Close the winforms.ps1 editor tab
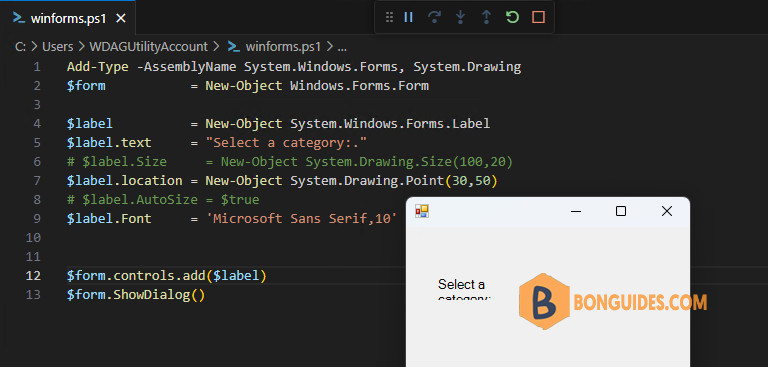This screenshot has height=367, width=768. [120, 19]
